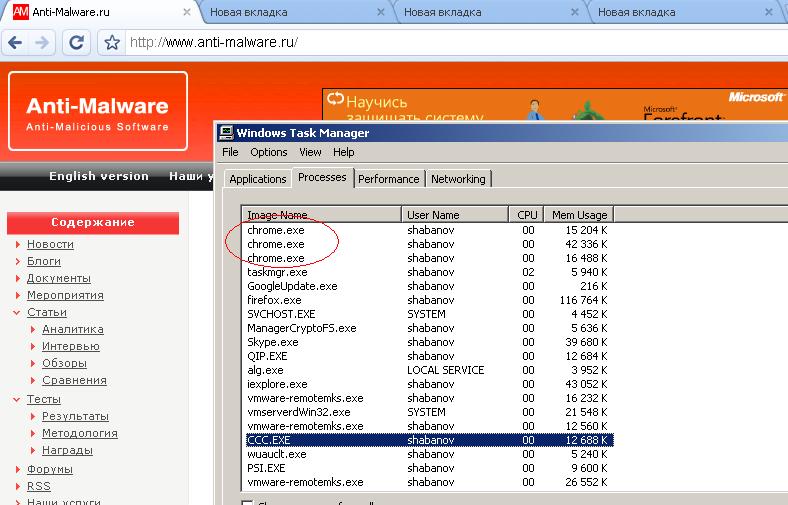This screenshot has height=505, width=788.
Task: Open the Новости sidebar link
Action: (x=50, y=244)
